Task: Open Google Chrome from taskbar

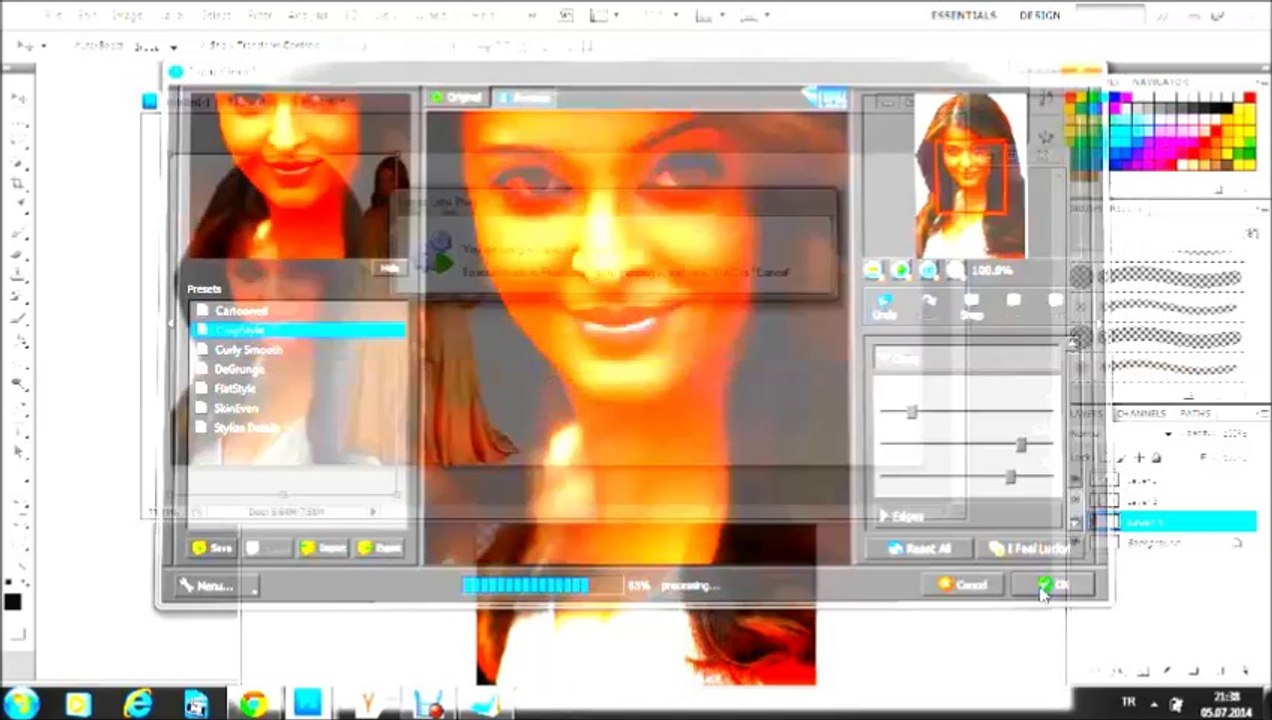Action: click(253, 703)
